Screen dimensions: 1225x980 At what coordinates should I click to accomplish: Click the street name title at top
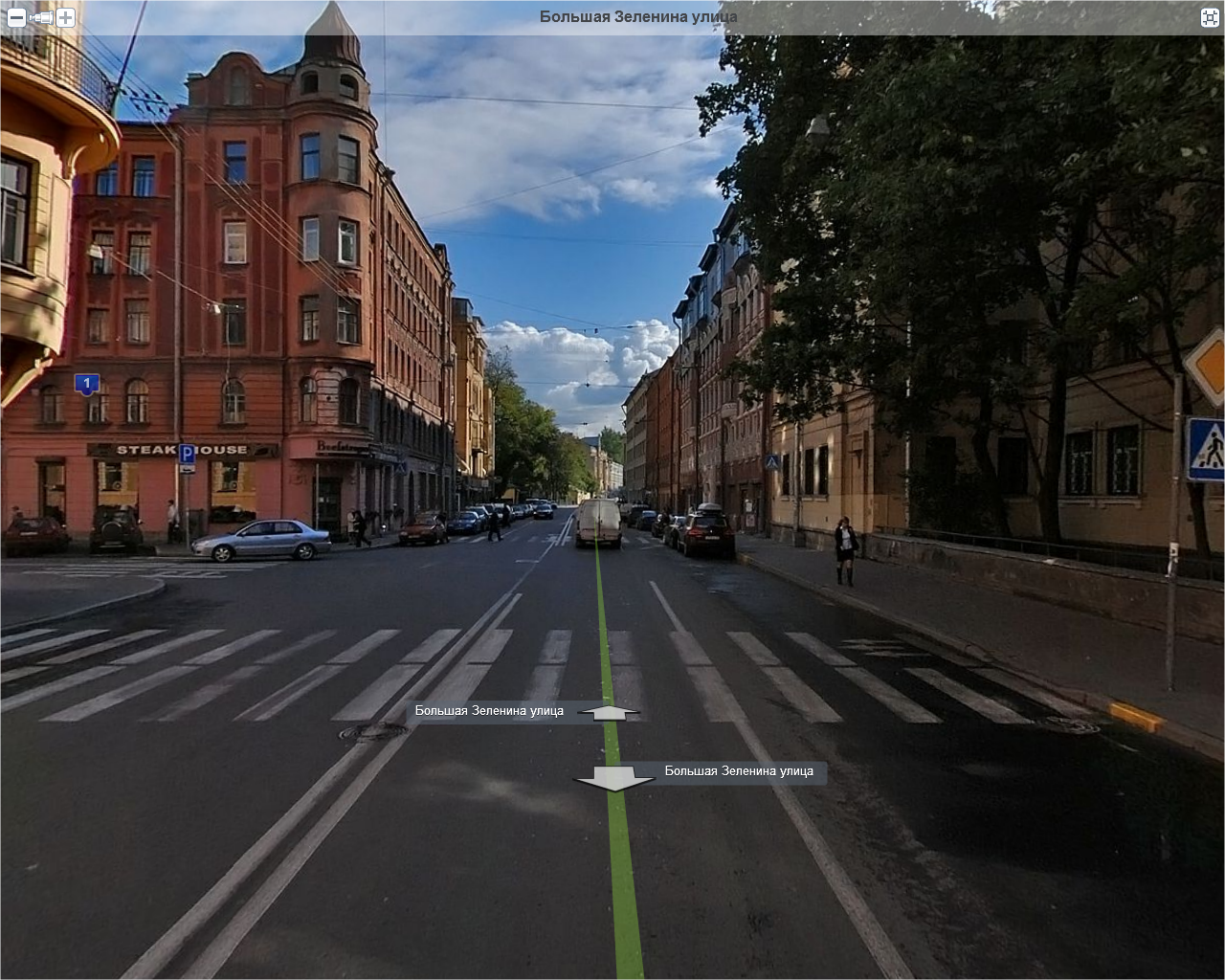(638, 16)
